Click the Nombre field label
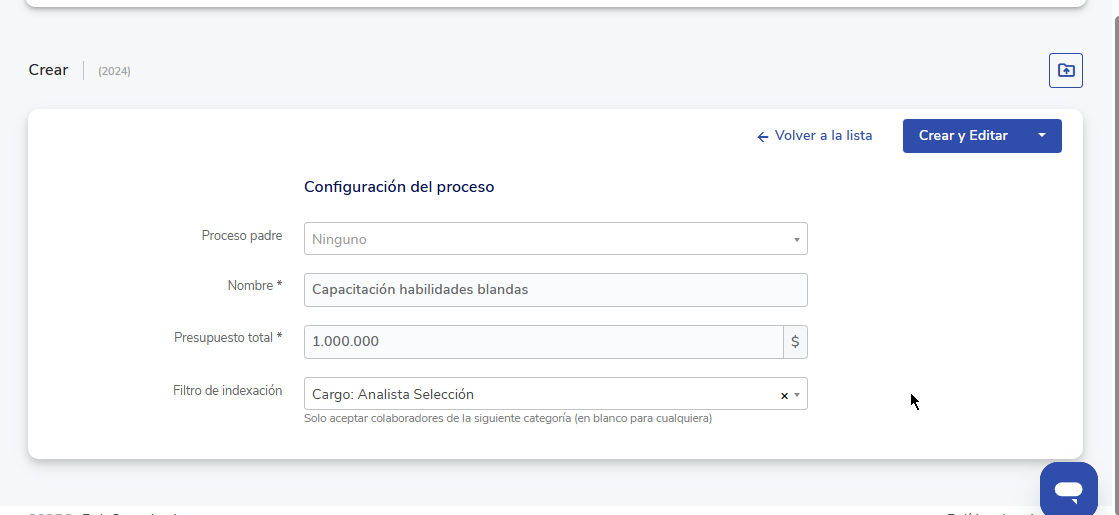 254,286
